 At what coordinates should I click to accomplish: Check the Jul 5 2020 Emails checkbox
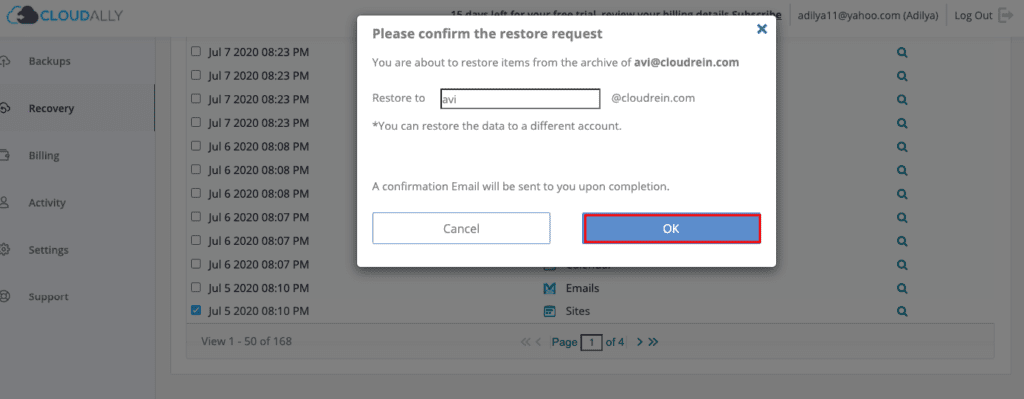(196, 287)
